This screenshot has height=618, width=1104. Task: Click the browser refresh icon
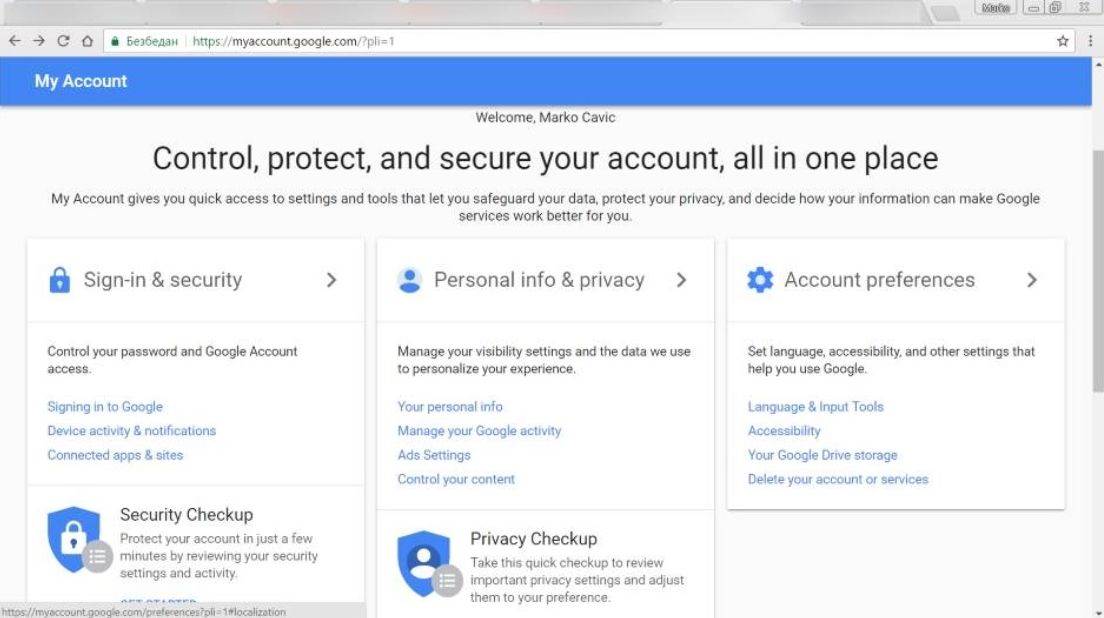(63, 41)
